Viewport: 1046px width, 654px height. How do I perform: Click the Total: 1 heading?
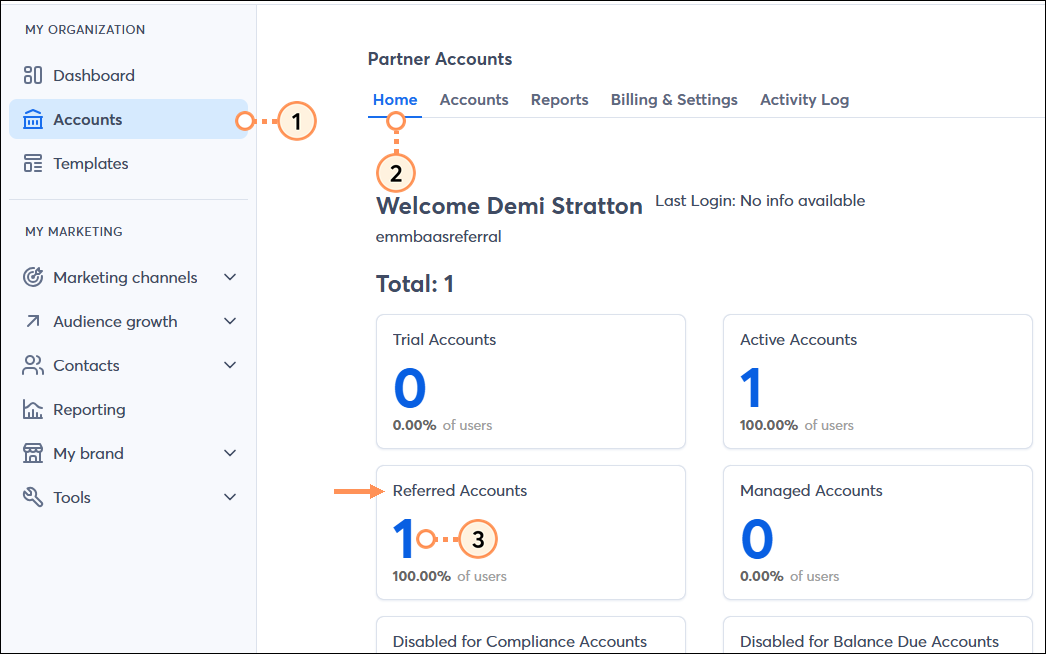pyautogui.click(x=415, y=284)
